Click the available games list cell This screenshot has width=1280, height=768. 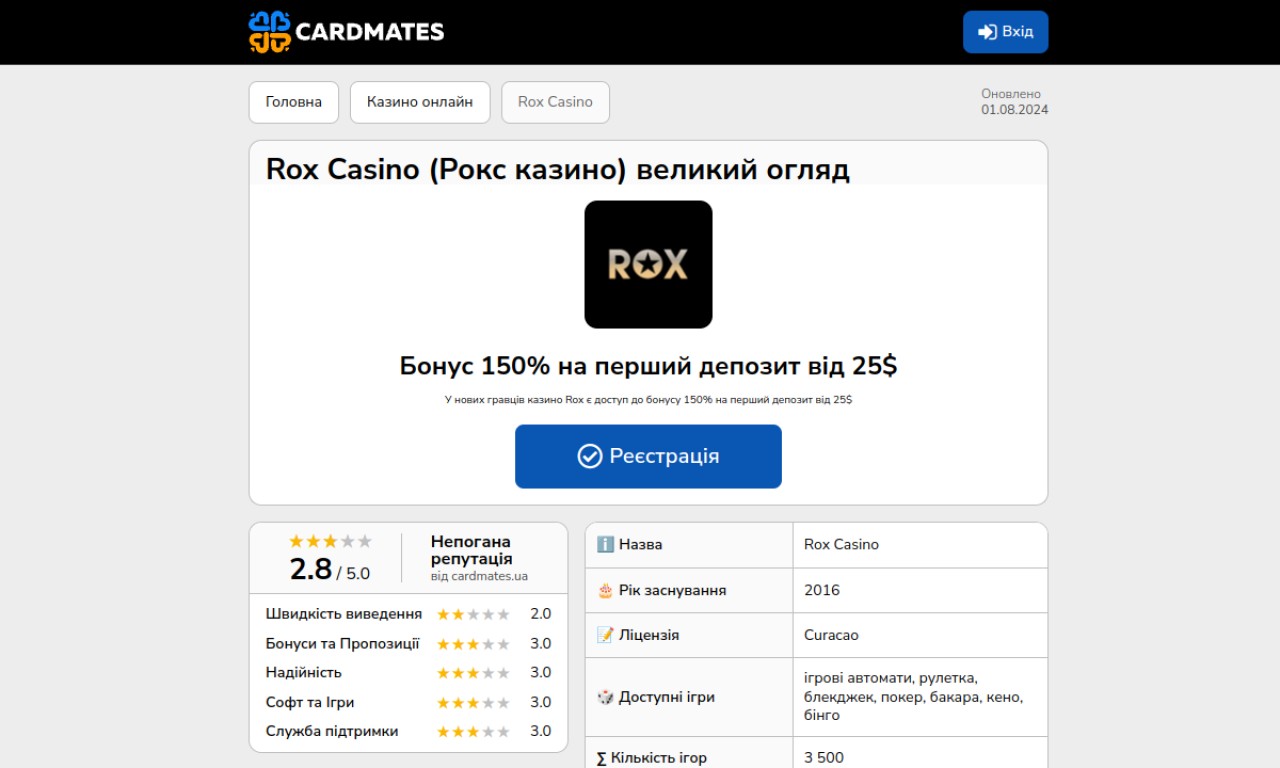coord(920,697)
